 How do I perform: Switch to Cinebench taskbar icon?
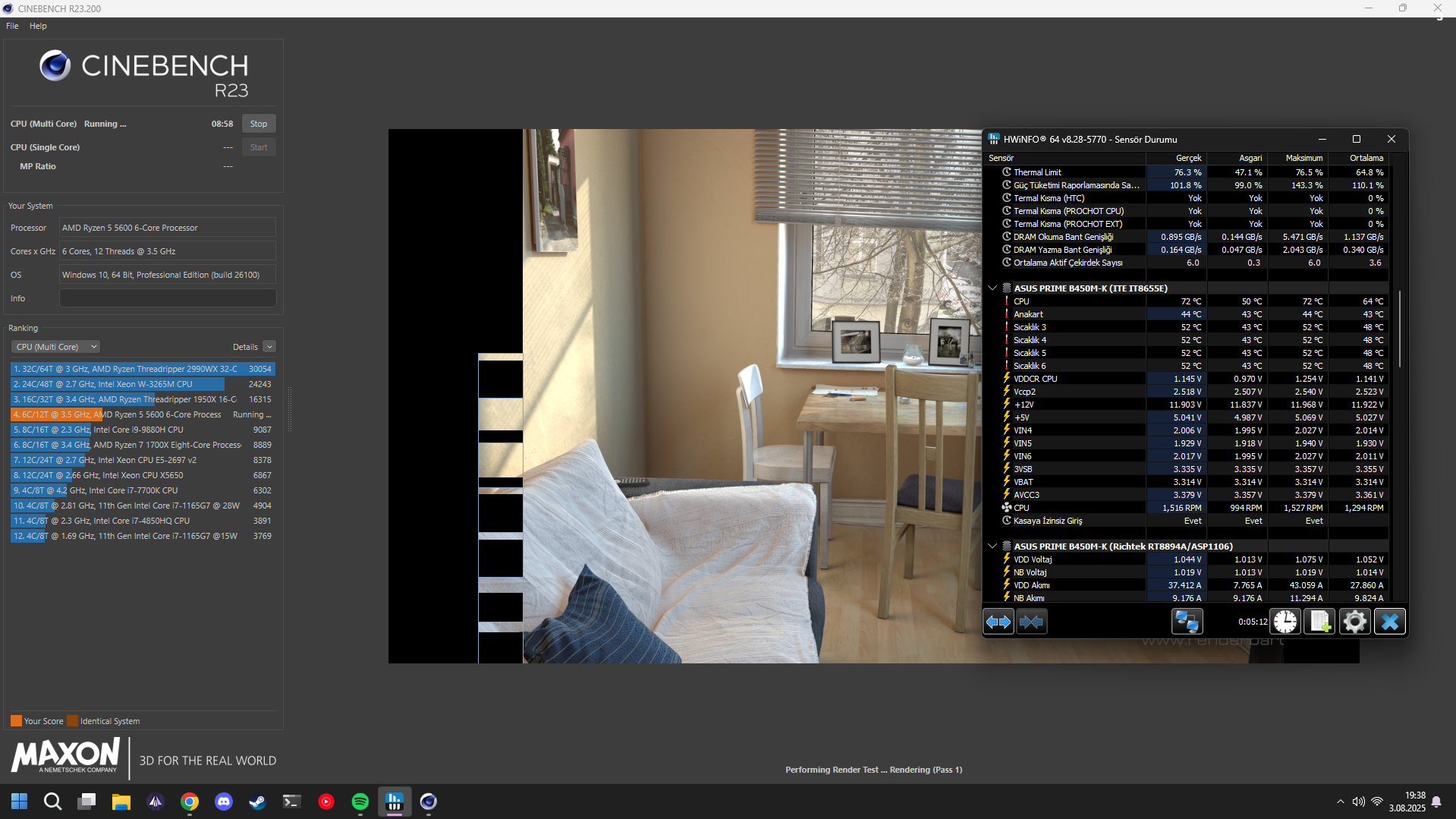429,802
